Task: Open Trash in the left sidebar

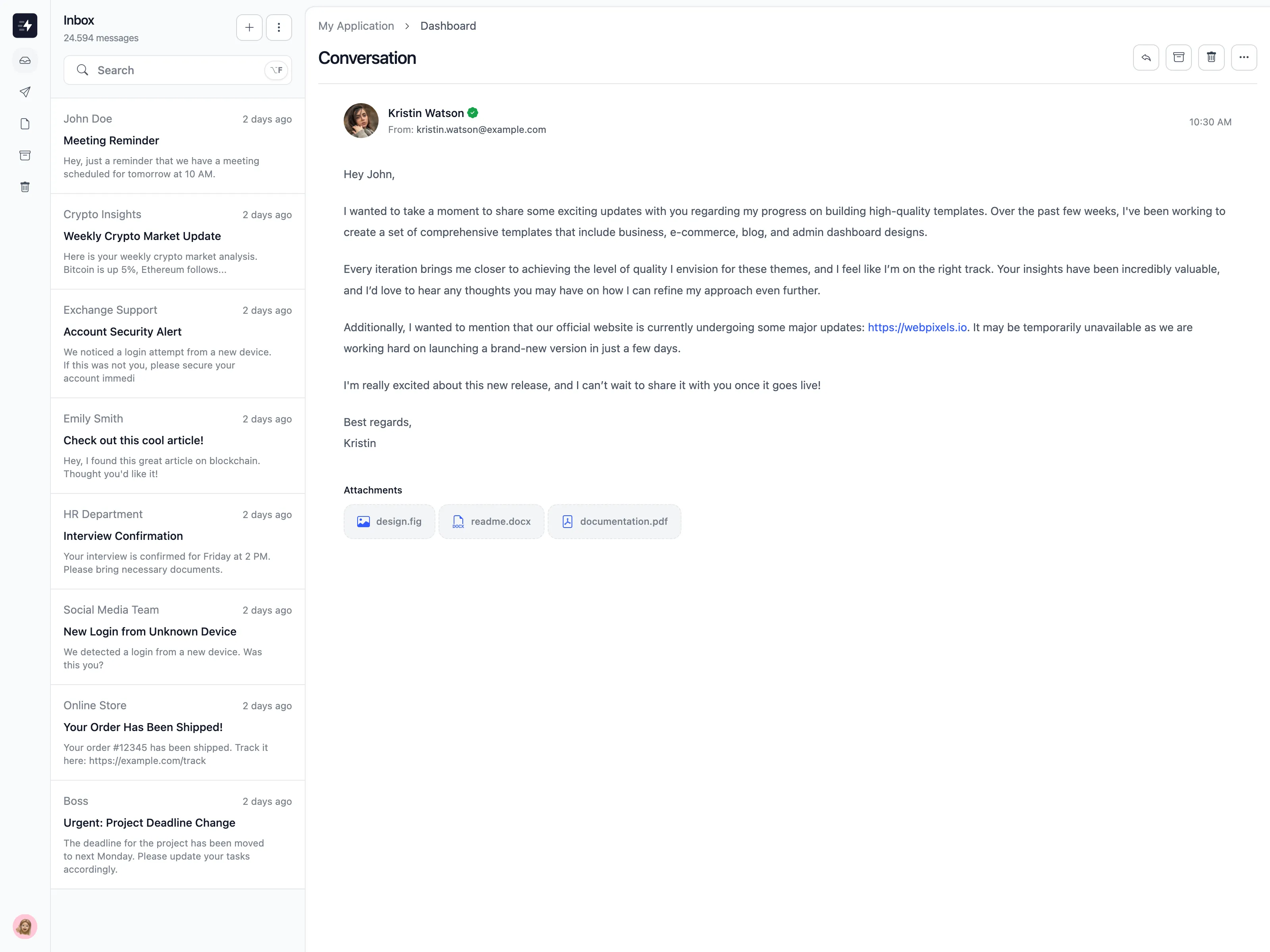Action: coord(25,187)
